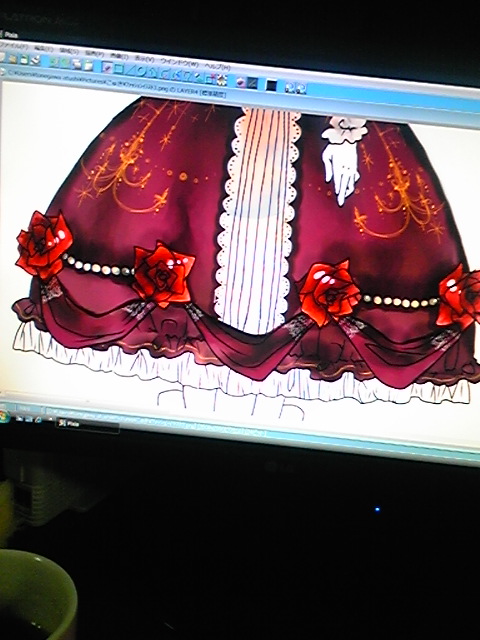Click the Pixia taskbar button
Screen dimensions: 480x640
(87, 424)
